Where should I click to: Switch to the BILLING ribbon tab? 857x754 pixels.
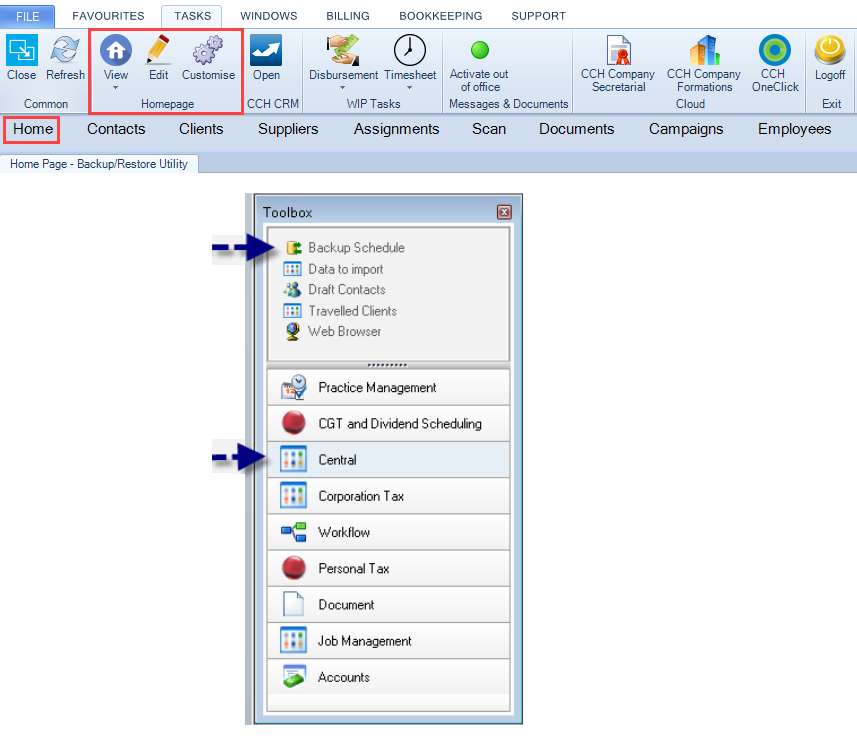point(348,16)
